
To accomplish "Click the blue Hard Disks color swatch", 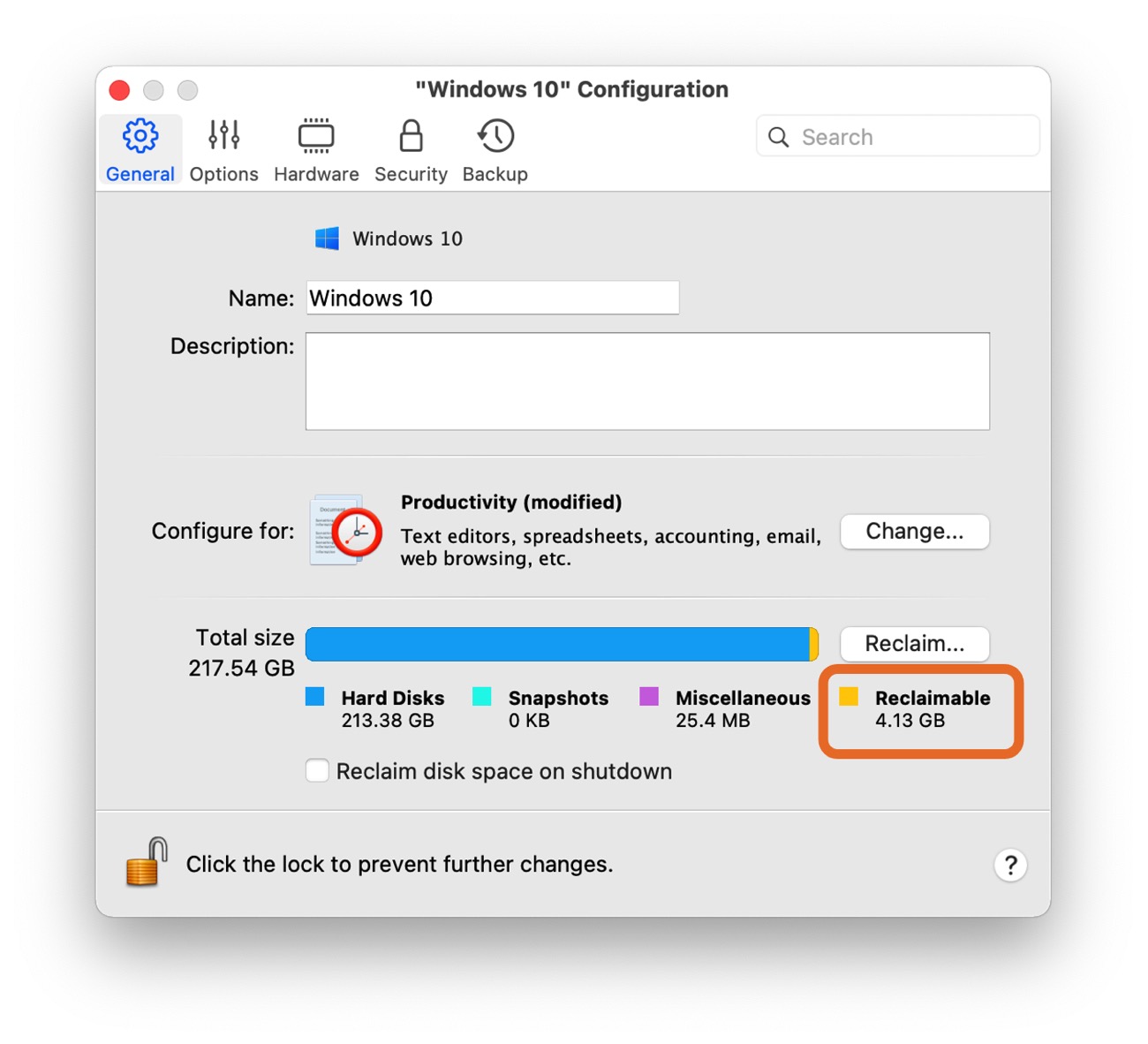I will click(x=315, y=697).
